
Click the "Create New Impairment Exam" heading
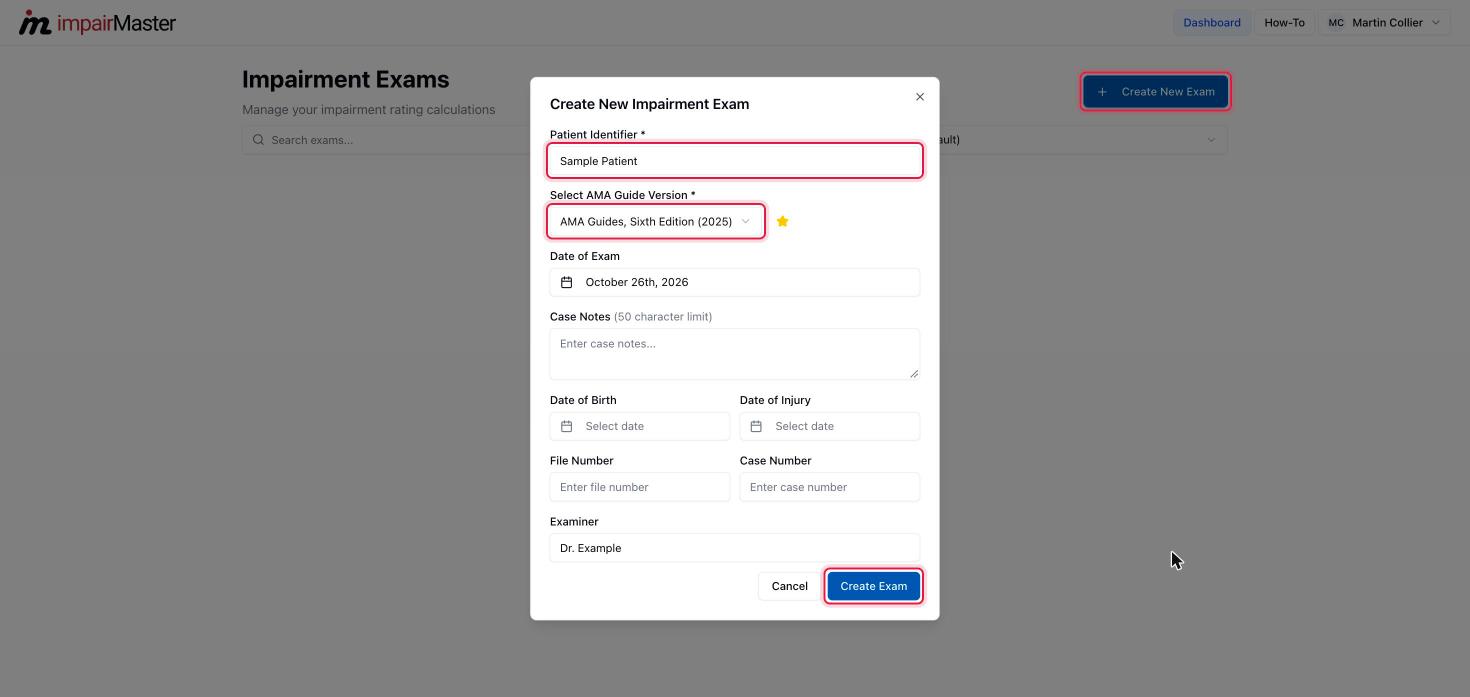[x=649, y=104]
